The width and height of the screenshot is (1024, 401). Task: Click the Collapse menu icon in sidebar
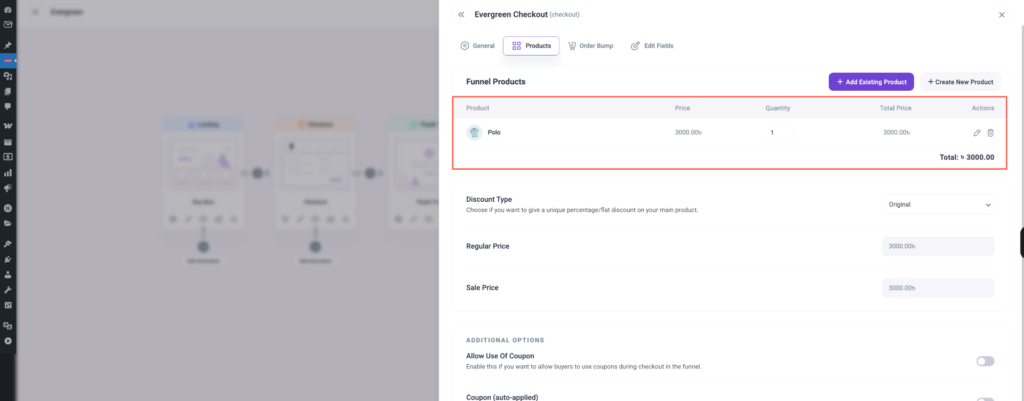tap(8, 341)
